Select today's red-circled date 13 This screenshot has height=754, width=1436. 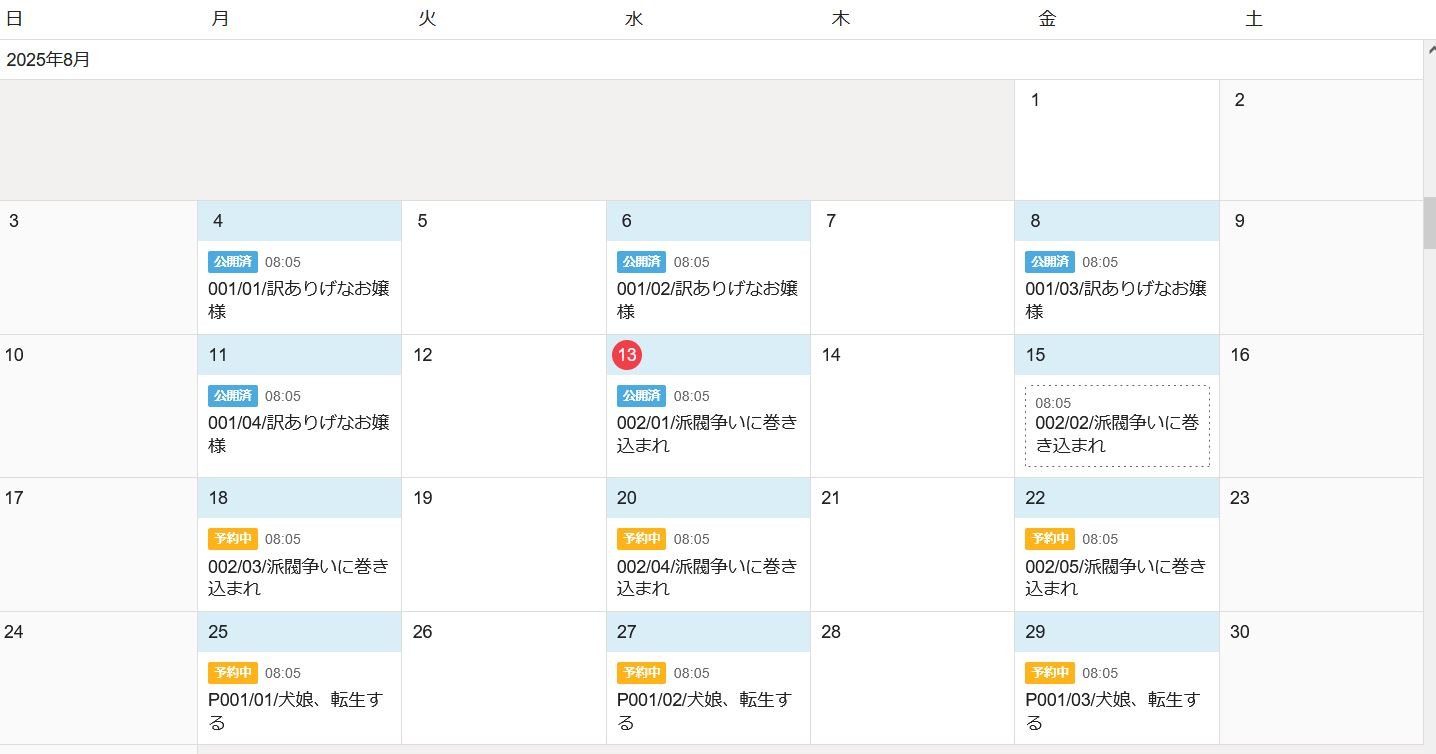[627, 355]
